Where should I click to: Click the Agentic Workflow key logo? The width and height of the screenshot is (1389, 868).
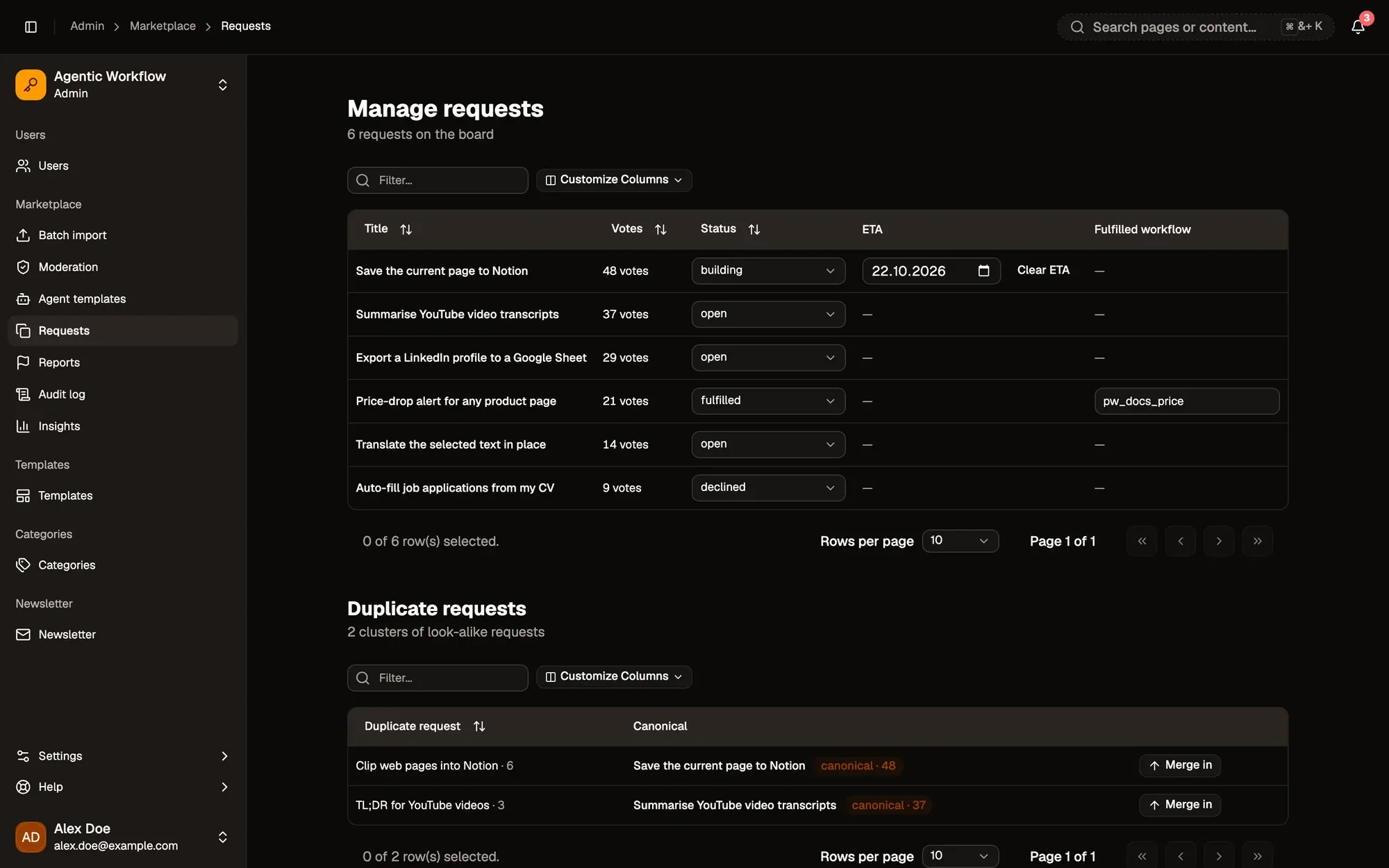coord(31,85)
